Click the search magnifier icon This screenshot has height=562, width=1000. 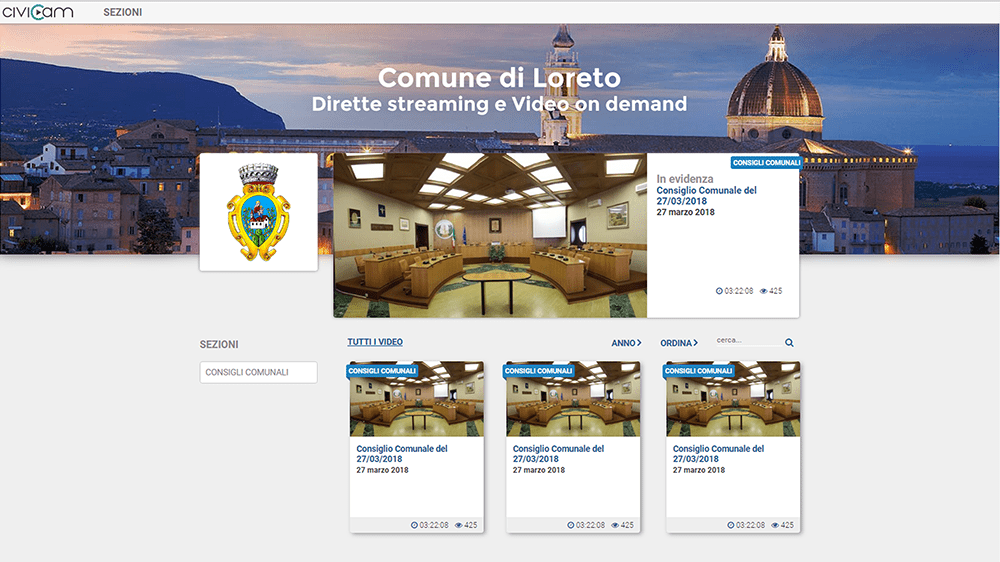789,343
